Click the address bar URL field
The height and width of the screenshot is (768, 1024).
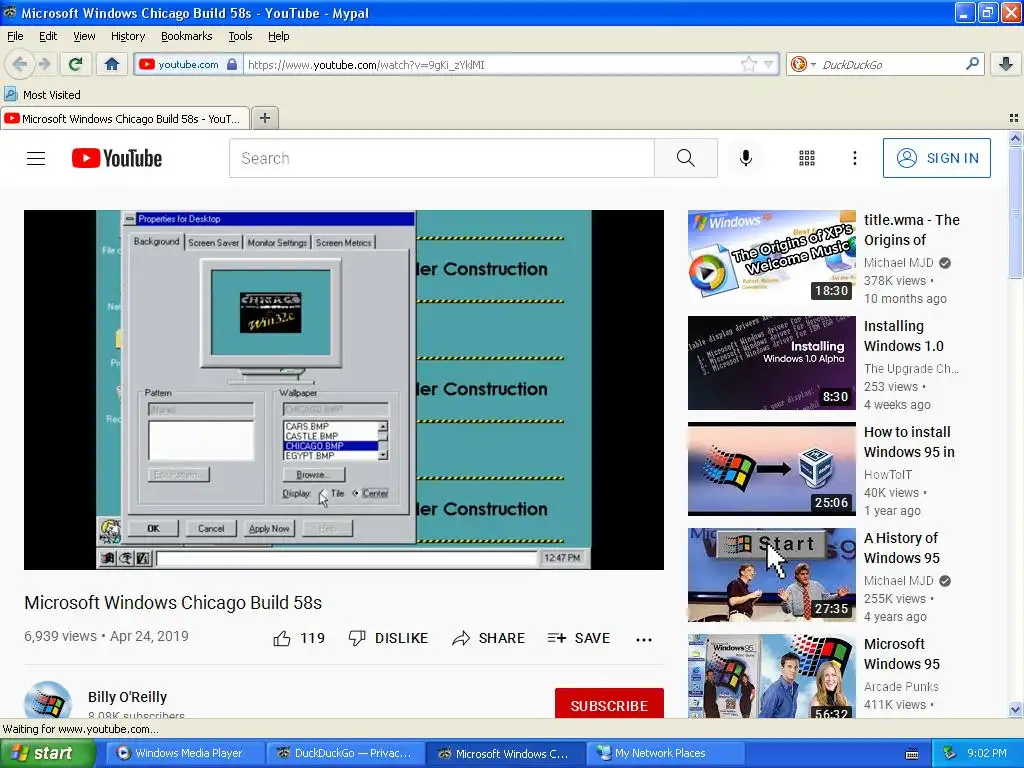point(493,64)
